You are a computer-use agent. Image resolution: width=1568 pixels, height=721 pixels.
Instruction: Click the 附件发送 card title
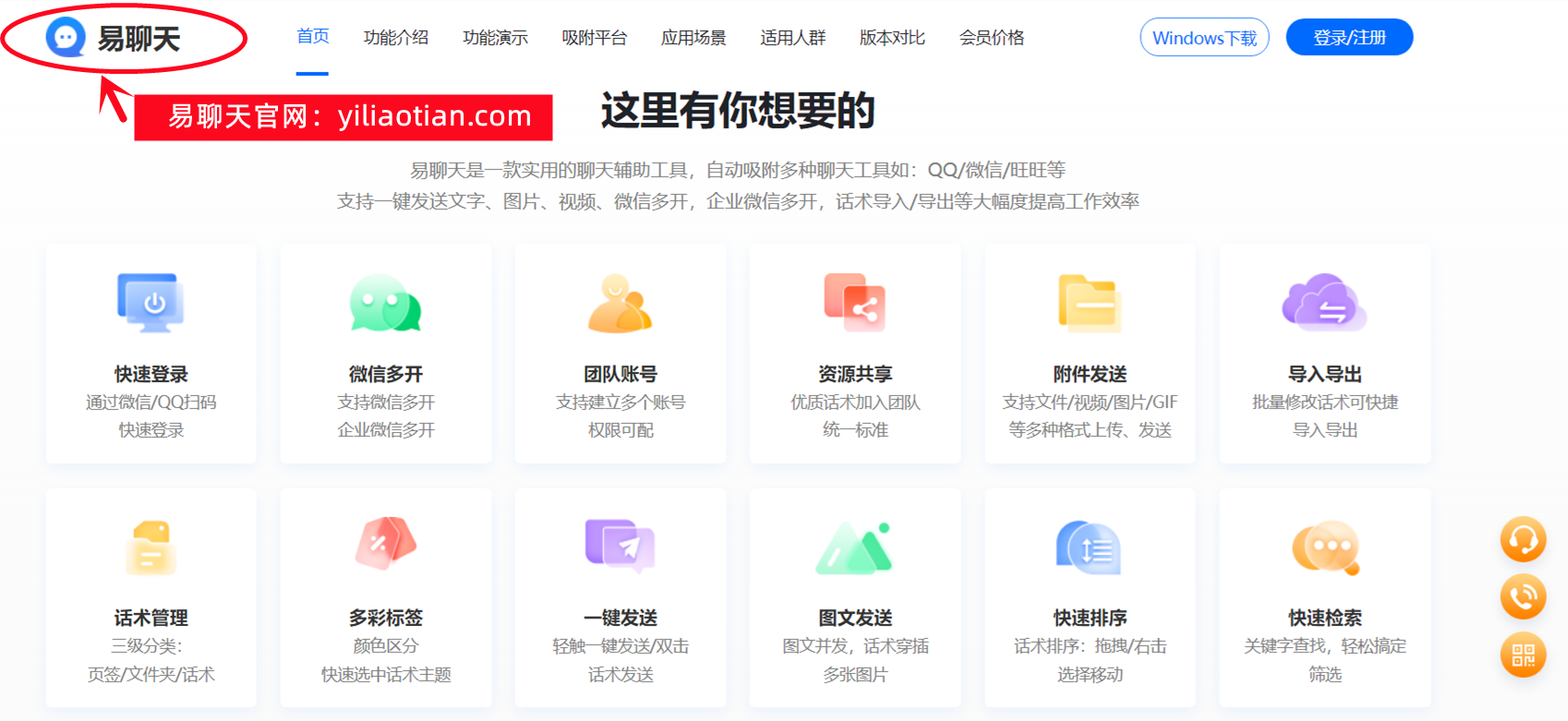pyautogui.click(x=1091, y=374)
